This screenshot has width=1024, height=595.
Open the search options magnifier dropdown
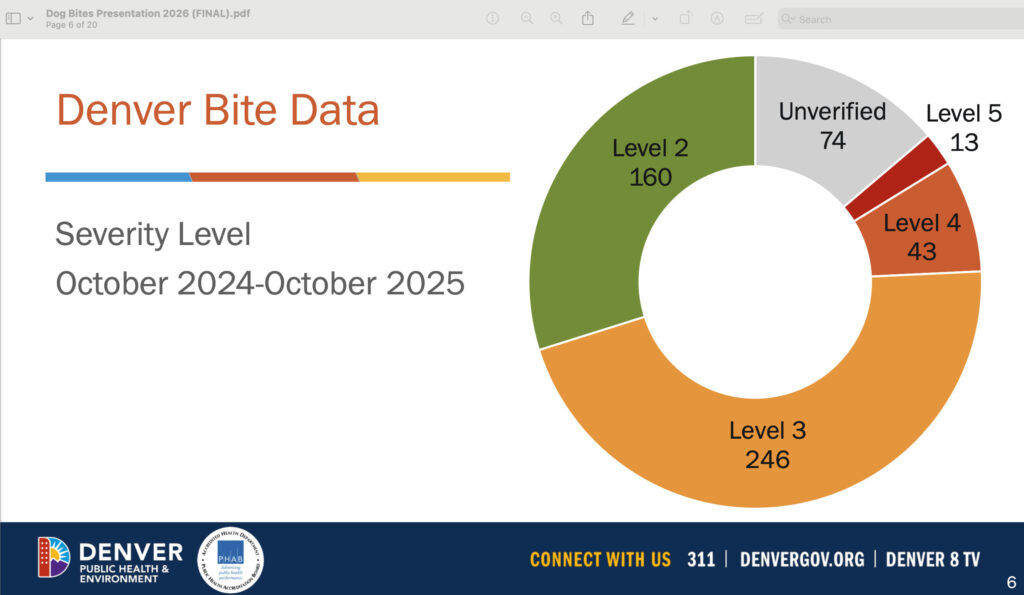(789, 19)
